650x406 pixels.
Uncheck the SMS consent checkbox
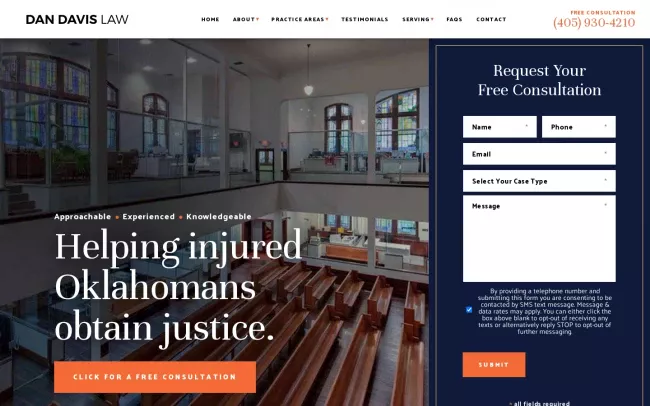pyautogui.click(x=469, y=310)
